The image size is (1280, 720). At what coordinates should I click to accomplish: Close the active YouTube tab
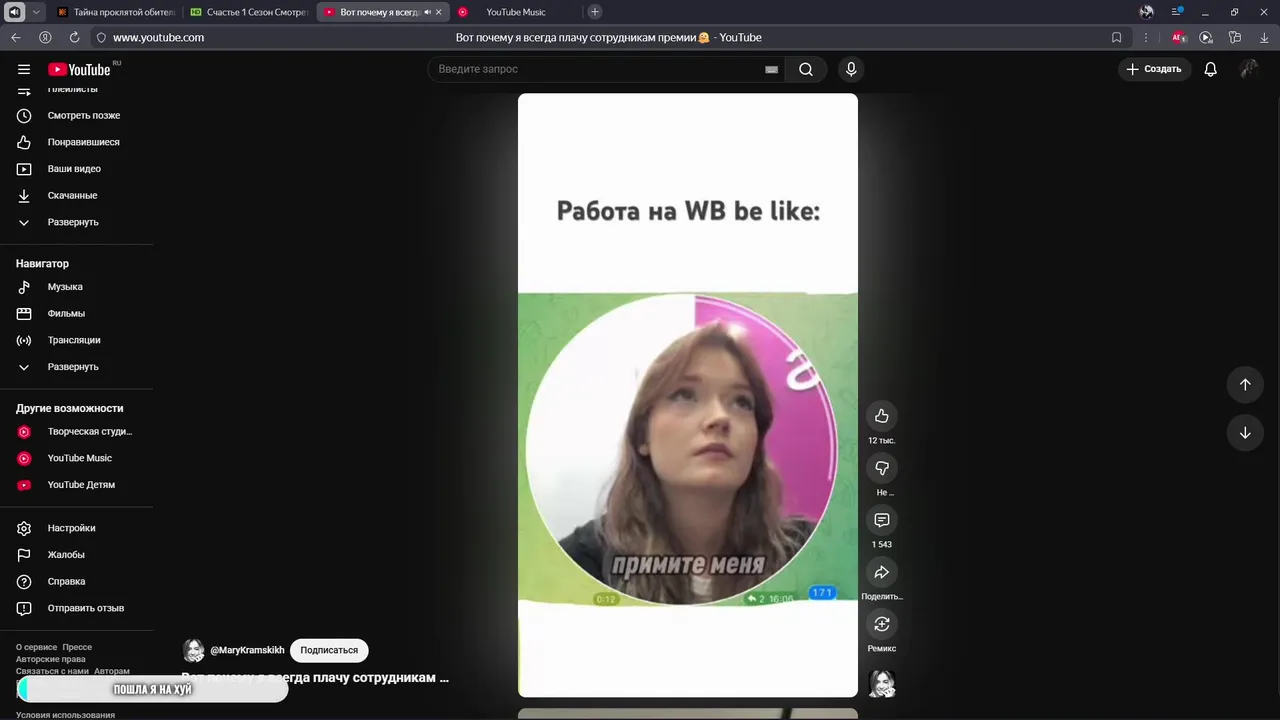(x=439, y=12)
